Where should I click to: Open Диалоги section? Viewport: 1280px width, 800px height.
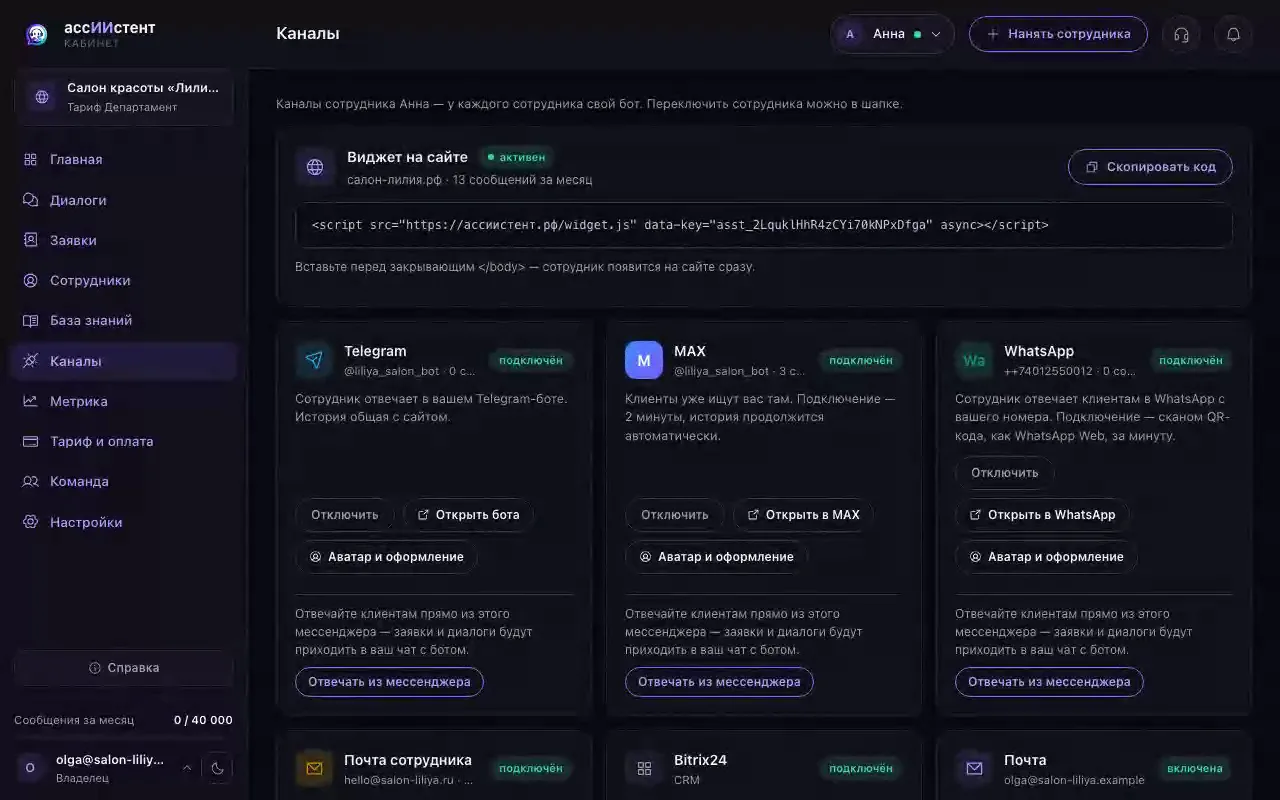pyautogui.click(x=124, y=200)
